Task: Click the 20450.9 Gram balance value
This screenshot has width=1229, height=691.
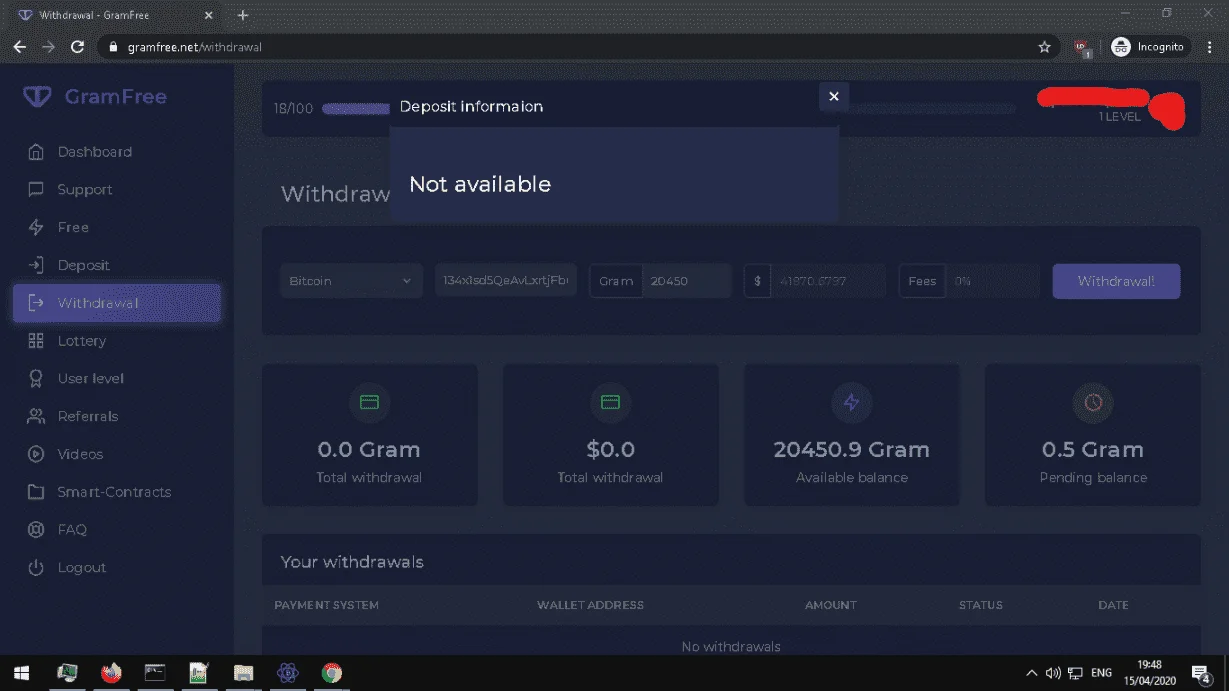Action: point(851,450)
